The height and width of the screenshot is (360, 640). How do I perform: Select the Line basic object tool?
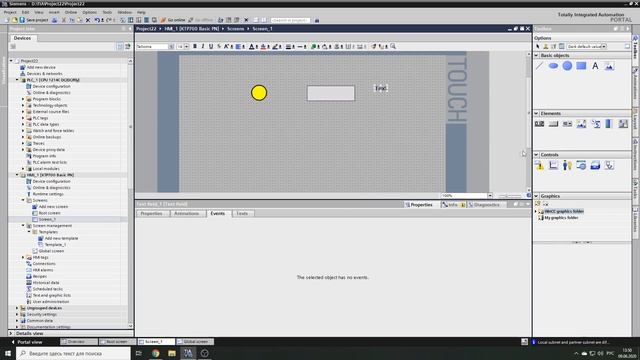540,66
